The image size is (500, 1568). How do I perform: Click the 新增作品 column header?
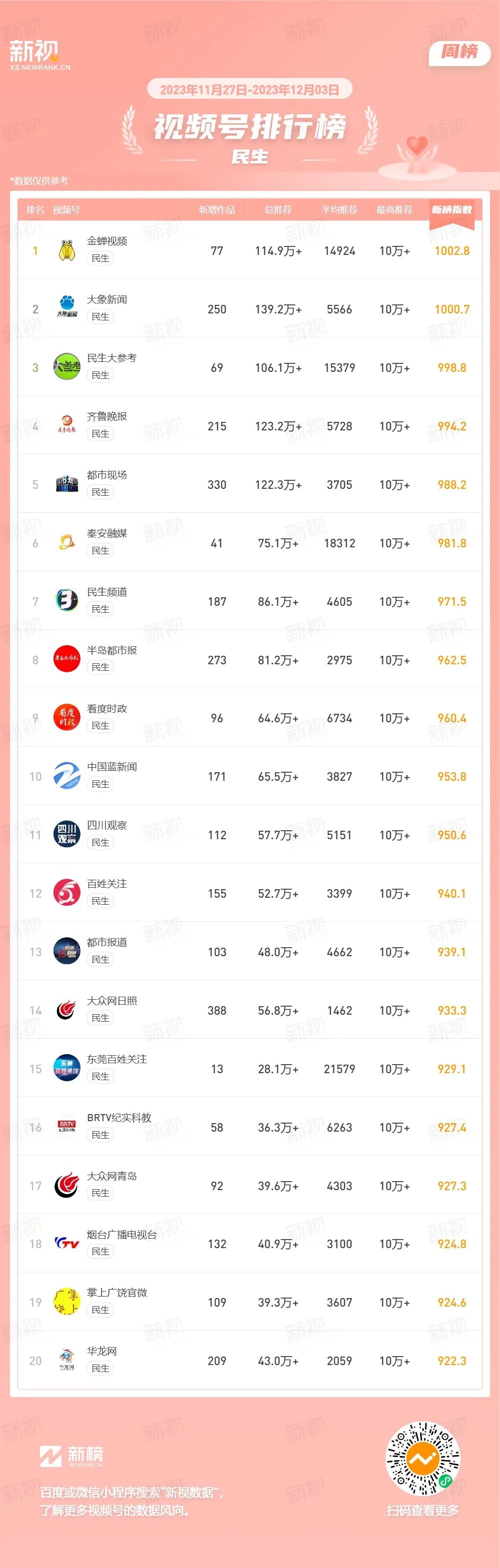pos(217,210)
